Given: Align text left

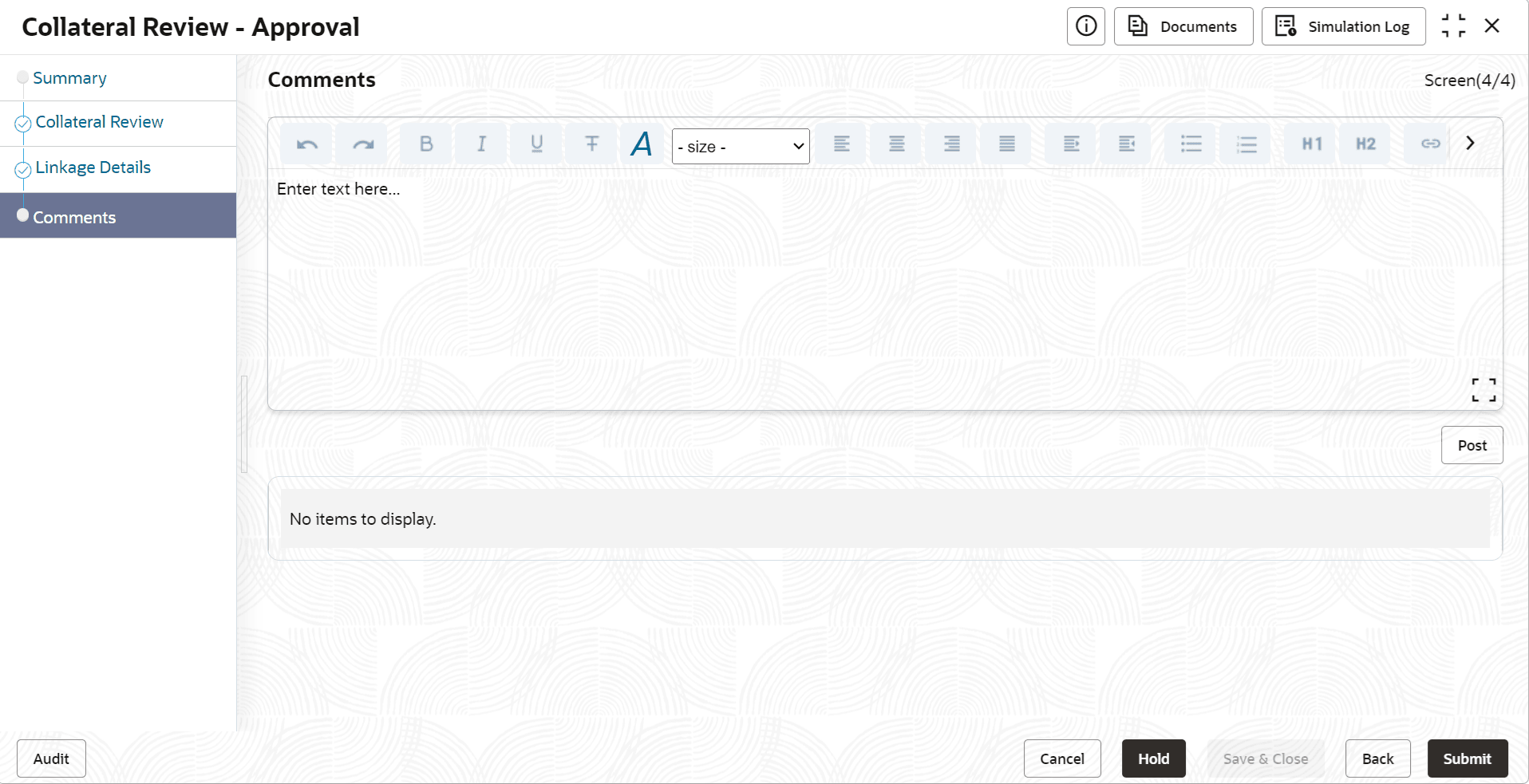Looking at the screenshot, I should [841, 144].
